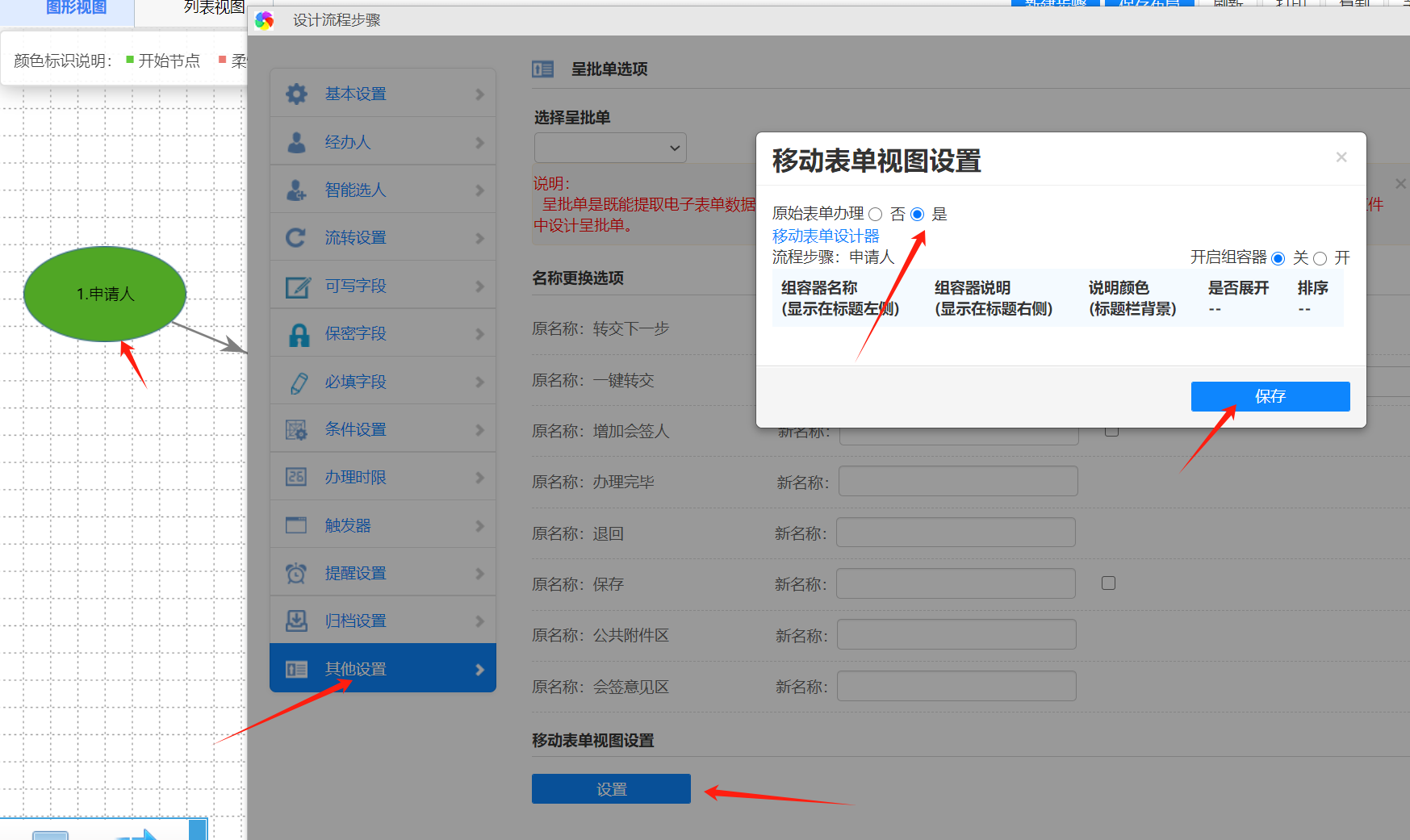Image resolution: width=1410 pixels, height=840 pixels.
Task: Click the 新名称 field for 会签意见区
Action: pyautogui.click(x=956, y=686)
